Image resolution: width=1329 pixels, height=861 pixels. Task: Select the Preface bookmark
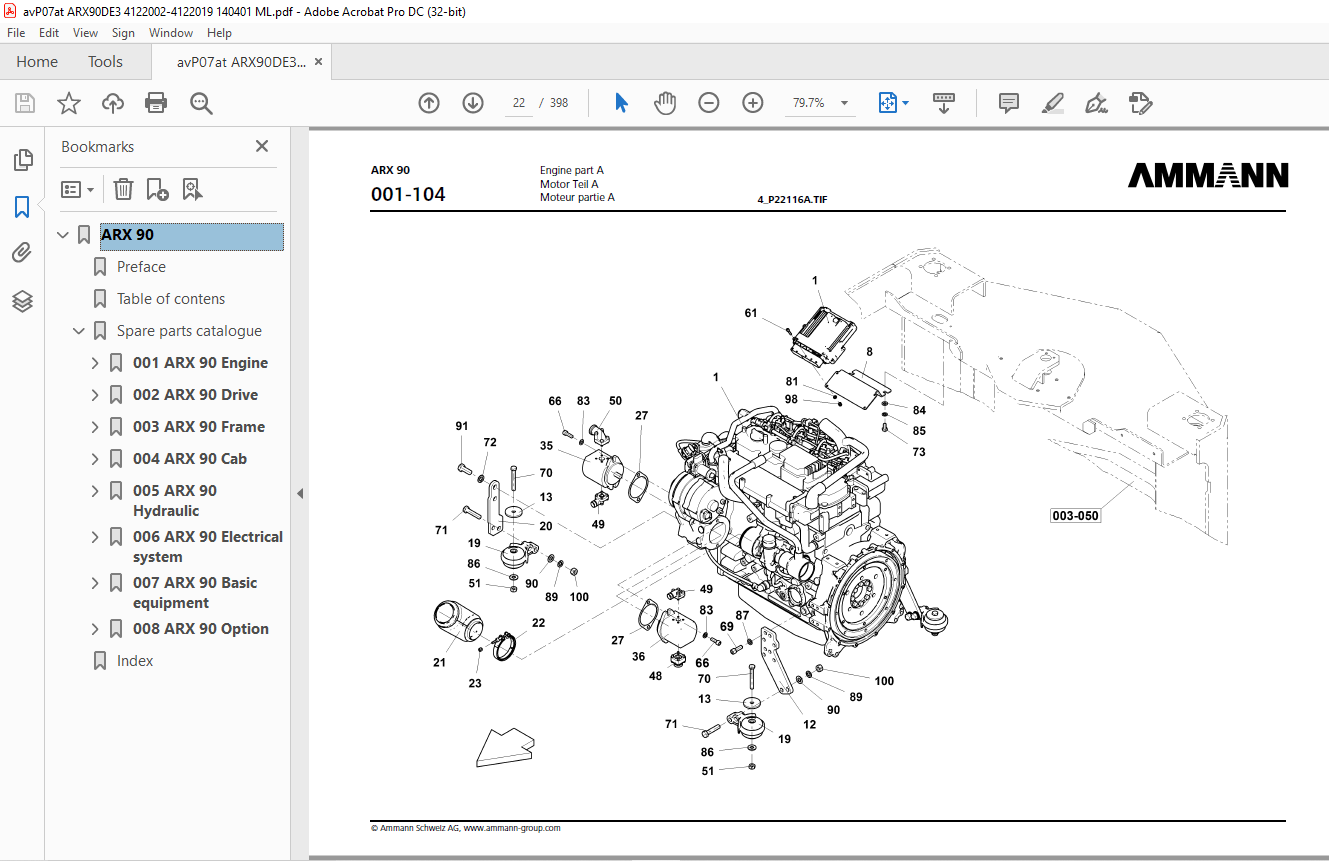click(x=141, y=267)
